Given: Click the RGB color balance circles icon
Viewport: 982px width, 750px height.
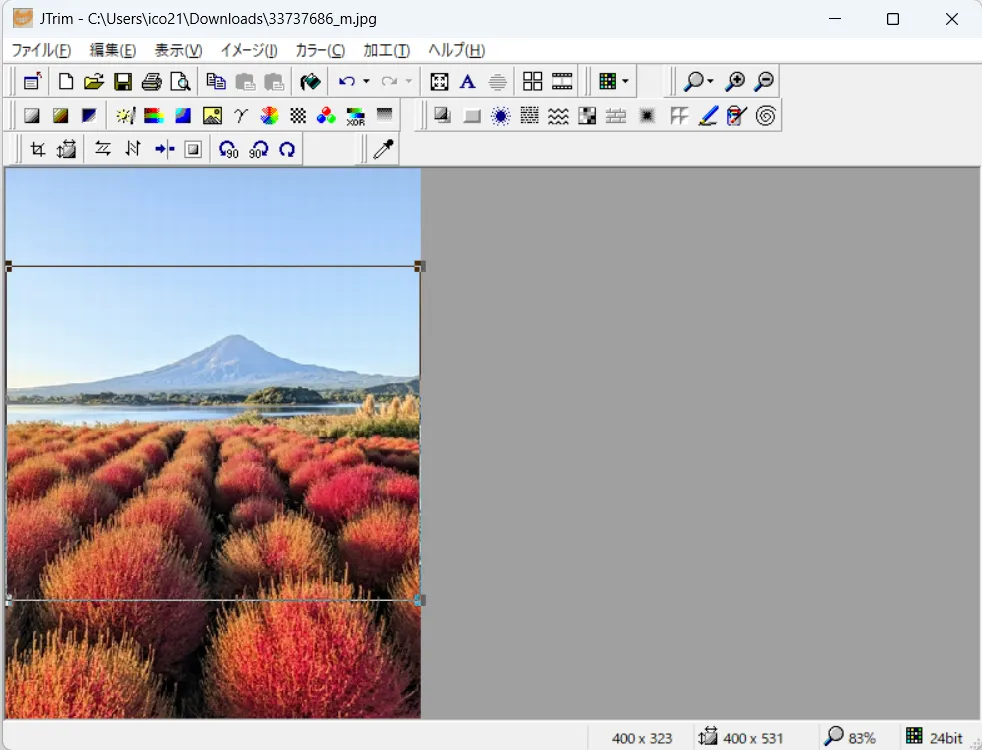Looking at the screenshot, I should click(326, 116).
